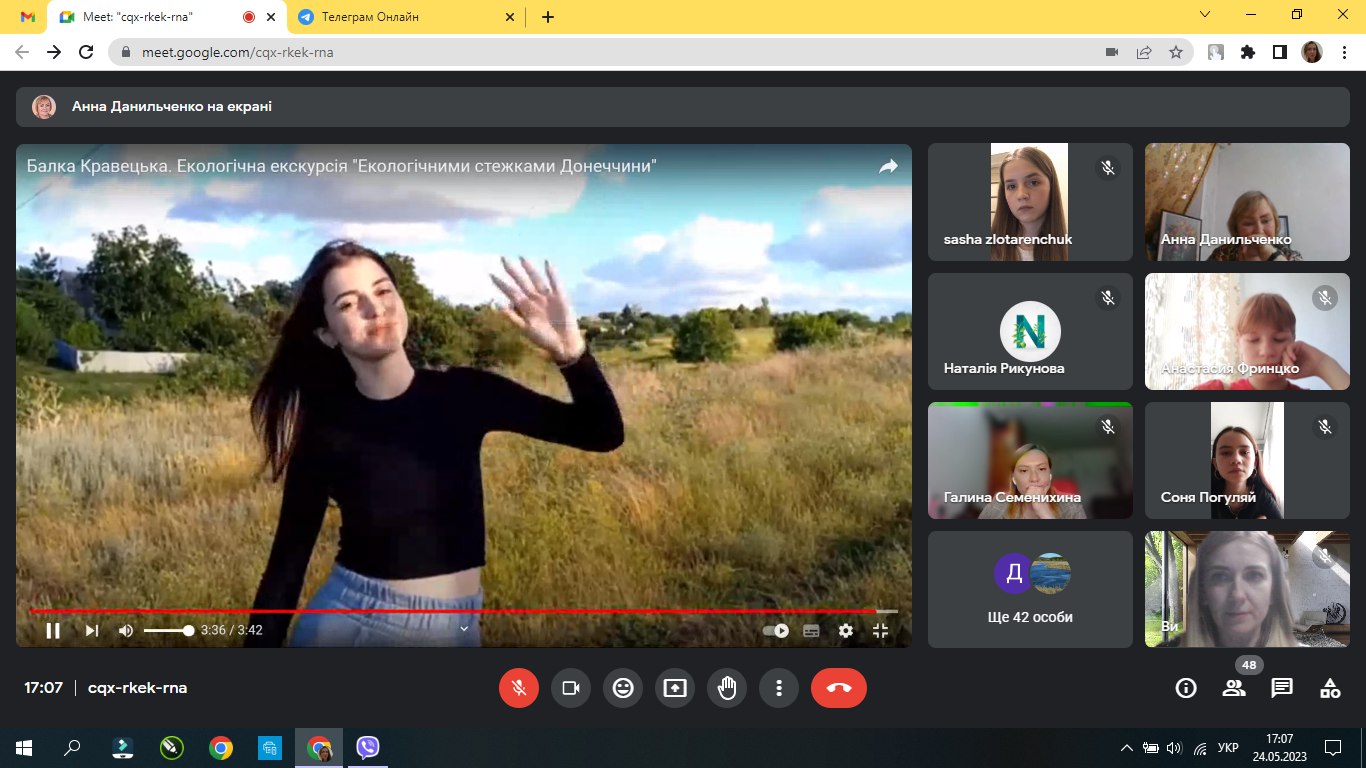Reload the Meet page
Screen dimensions: 1366x768
86,52
